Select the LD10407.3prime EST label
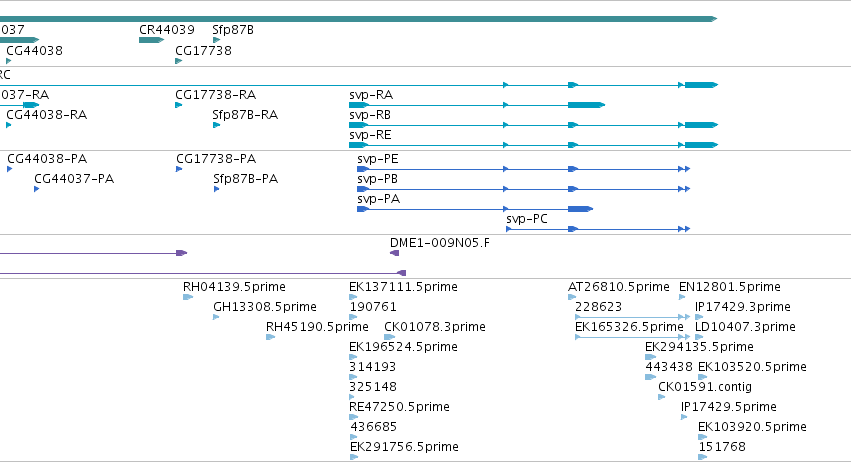 745,327
